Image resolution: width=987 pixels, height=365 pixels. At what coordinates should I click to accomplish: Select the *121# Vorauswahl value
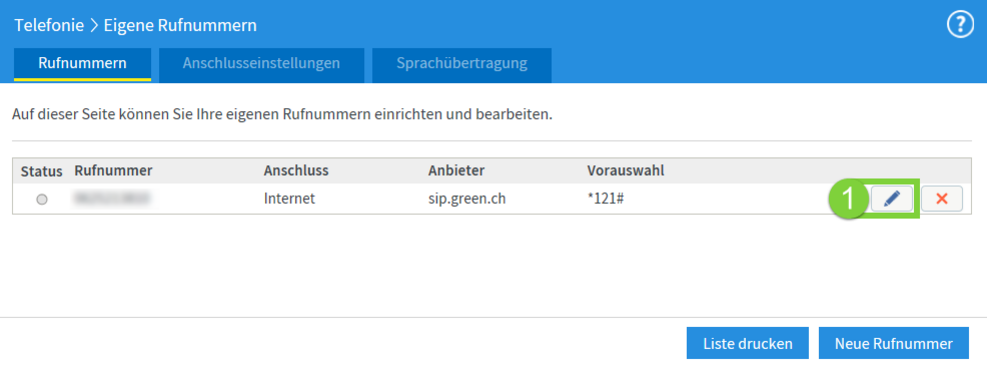[606, 199]
